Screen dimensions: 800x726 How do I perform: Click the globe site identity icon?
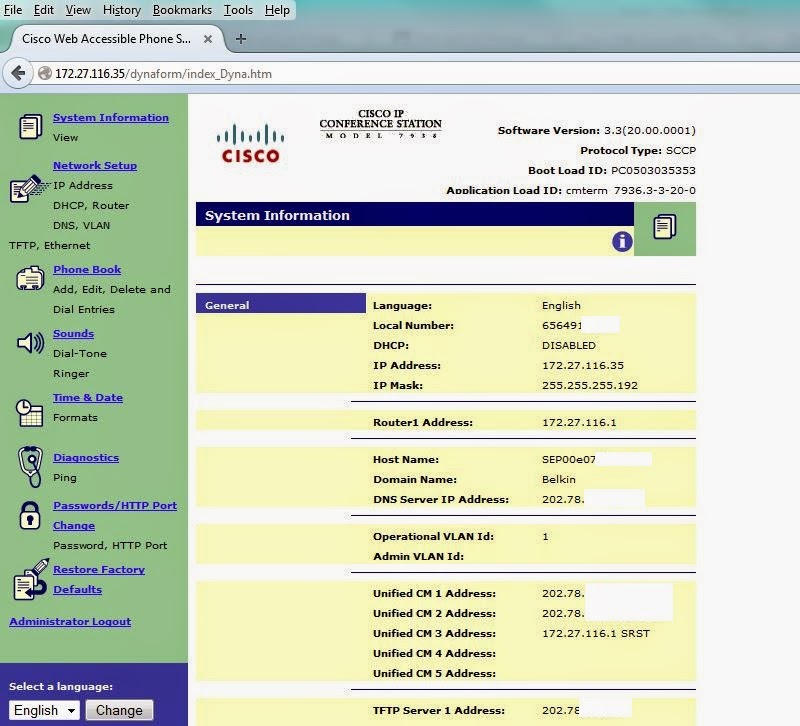pyautogui.click(x=45, y=73)
